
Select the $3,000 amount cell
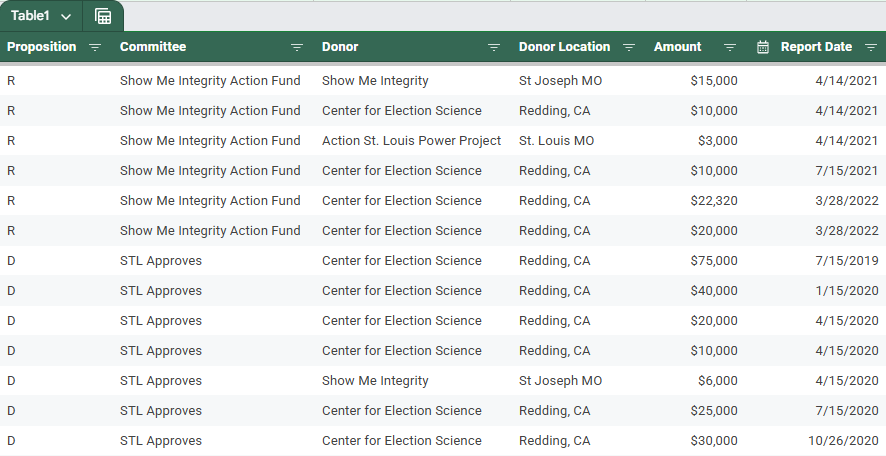click(718, 141)
